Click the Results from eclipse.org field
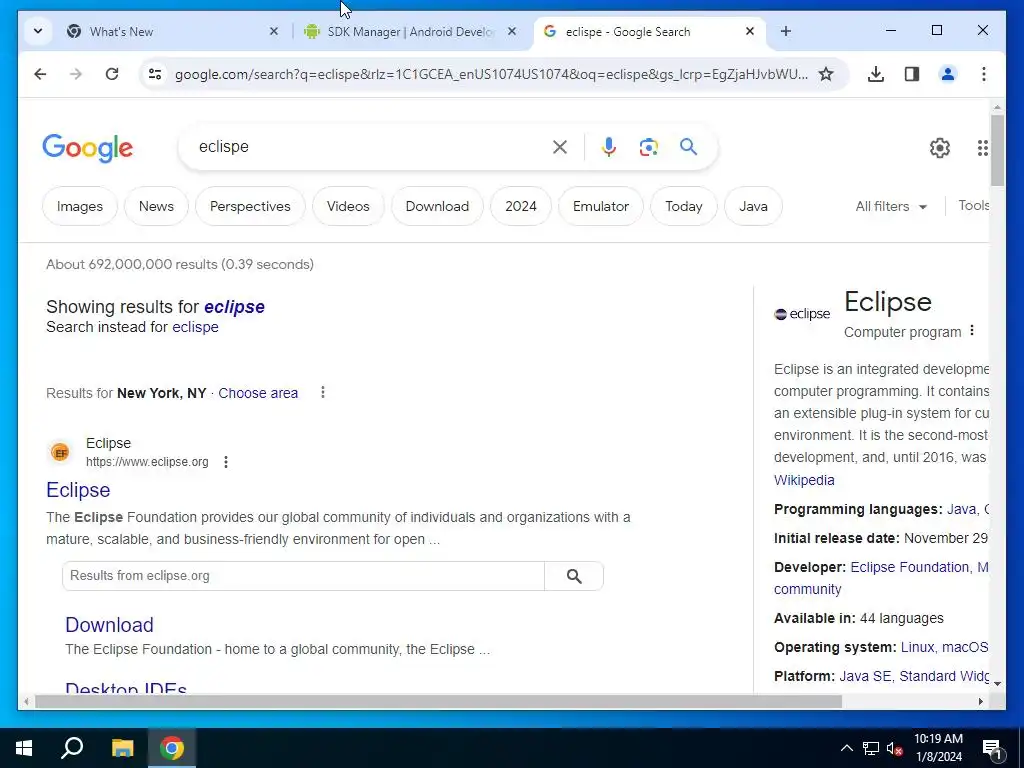The height and width of the screenshot is (768, 1024). (304, 576)
